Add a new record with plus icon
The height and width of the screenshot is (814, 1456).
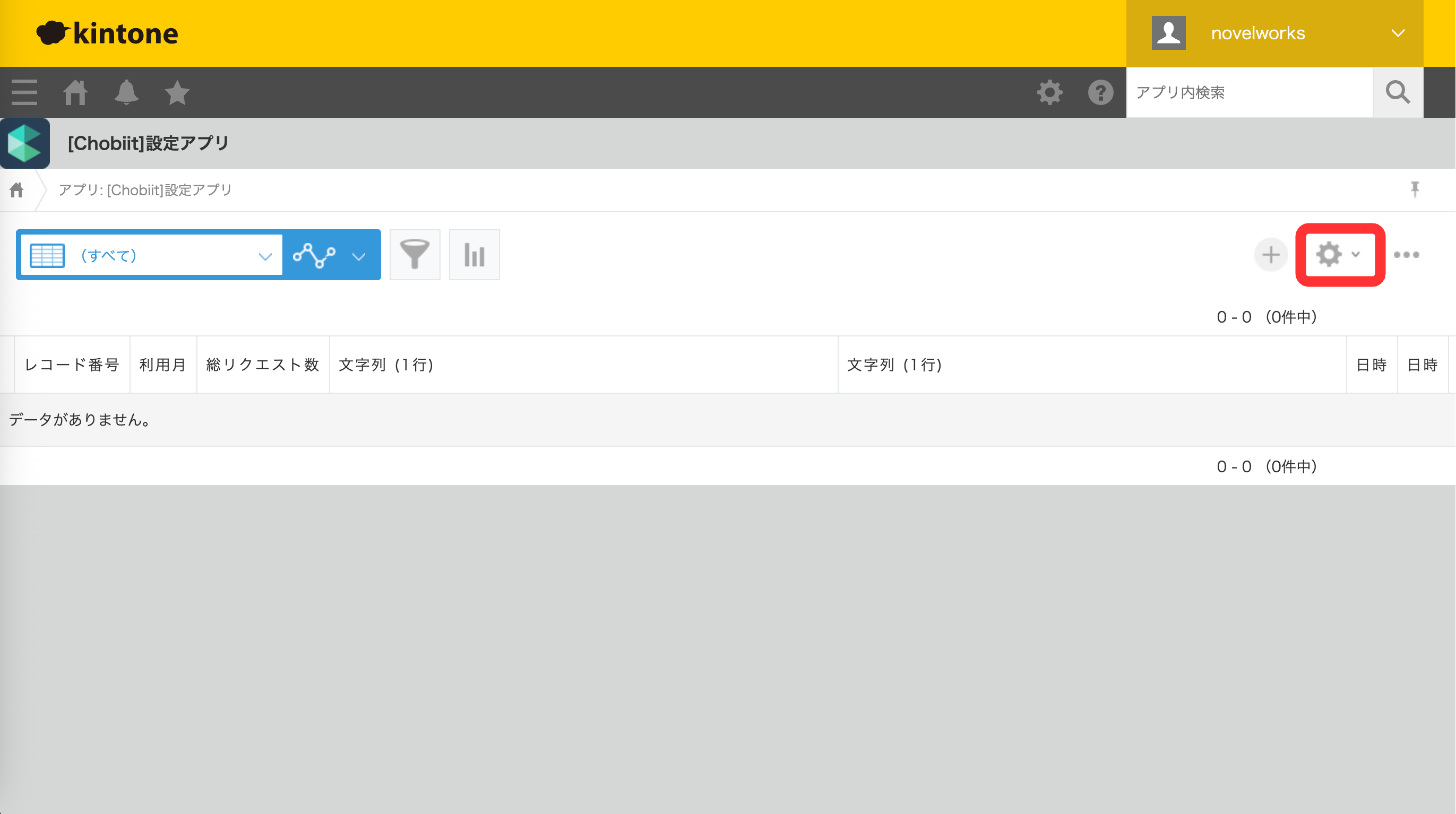(x=1271, y=255)
